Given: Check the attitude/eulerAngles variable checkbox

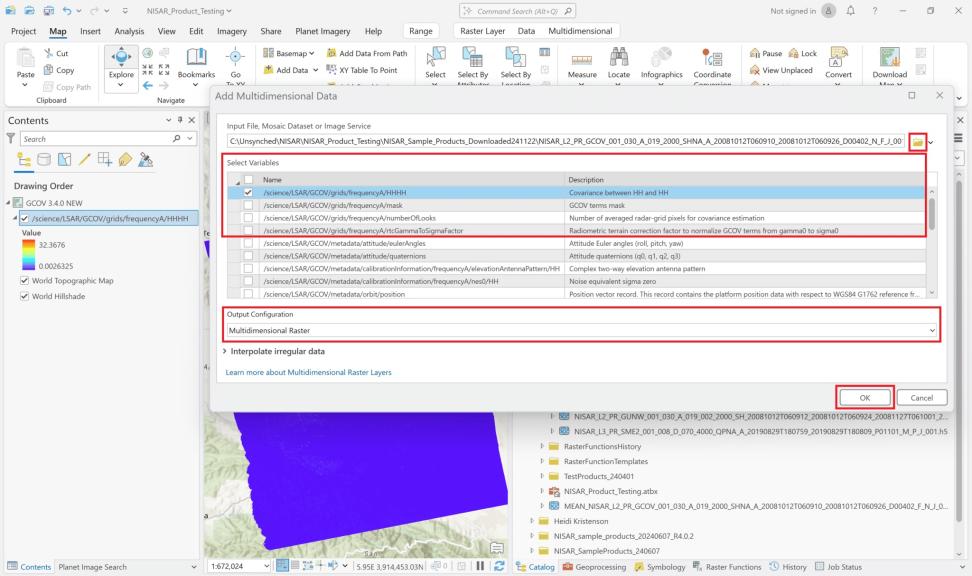Looking at the screenshot, I should coord(248,244).
